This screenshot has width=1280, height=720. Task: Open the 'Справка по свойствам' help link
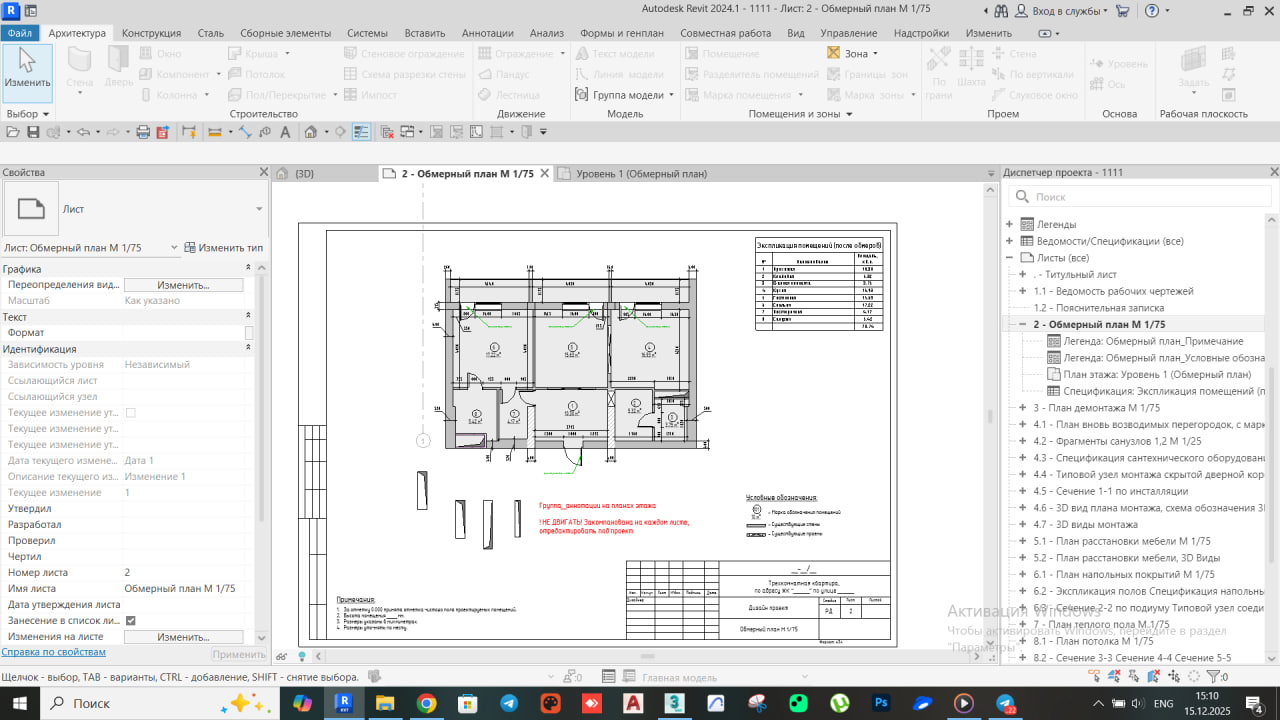click(53, 652)
